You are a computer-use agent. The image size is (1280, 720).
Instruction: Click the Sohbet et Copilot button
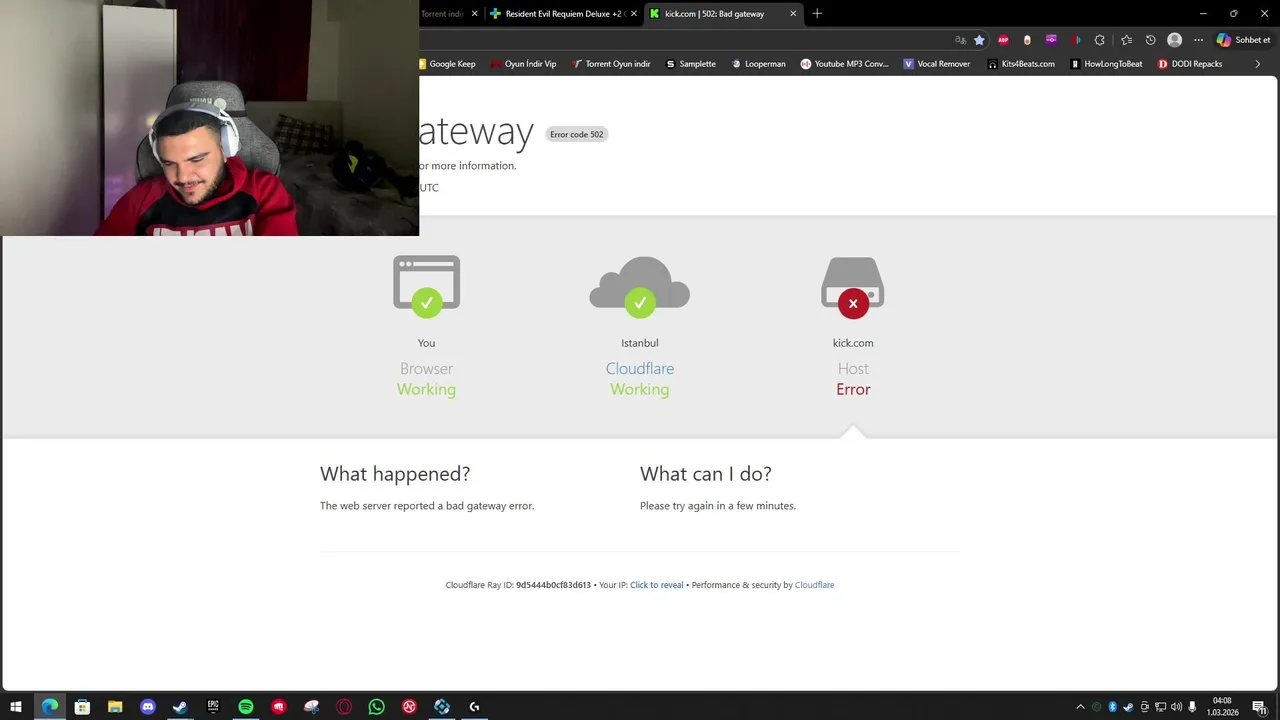[1243, 40]
